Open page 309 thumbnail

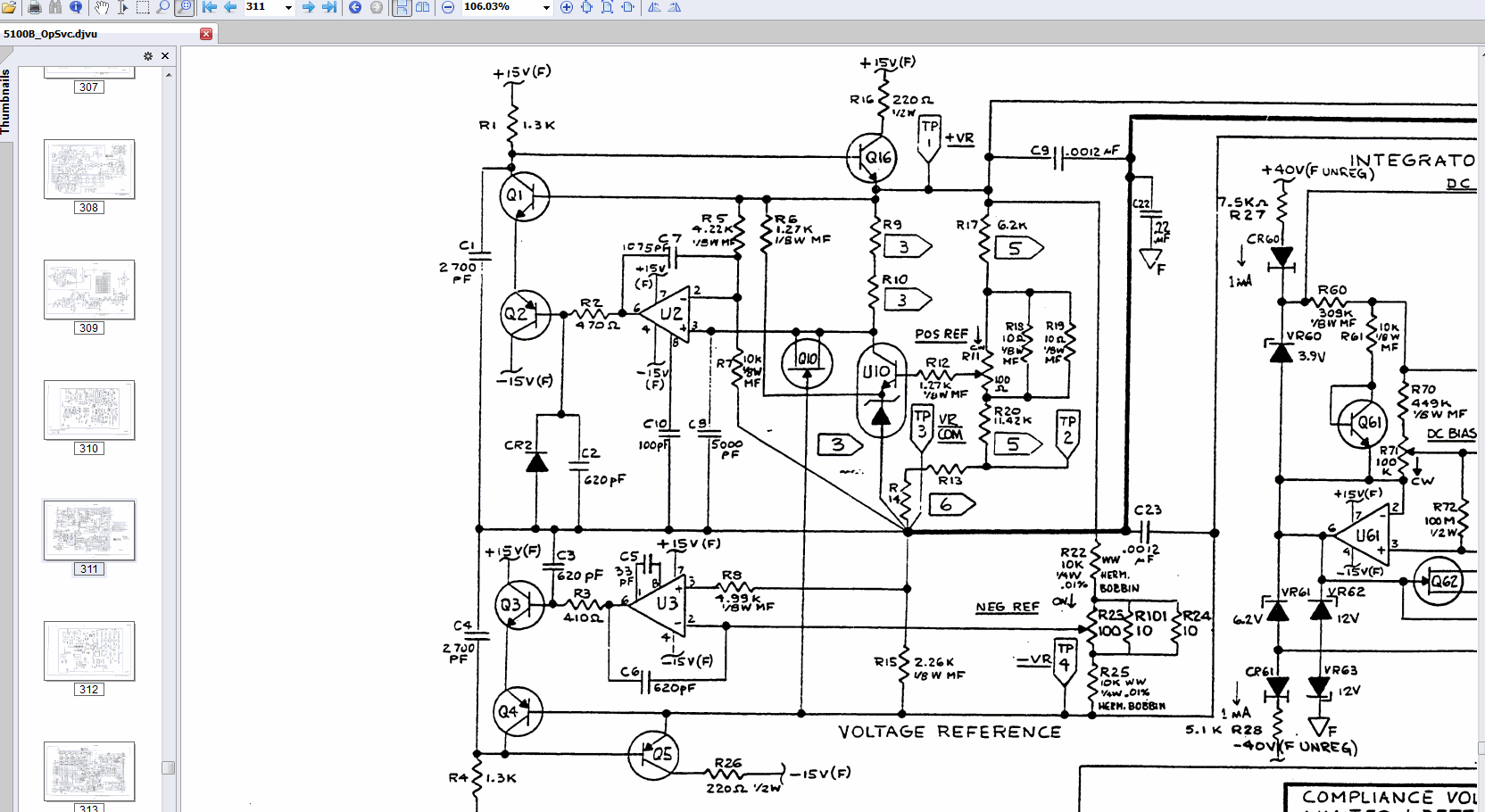click(x=89, y=290)
